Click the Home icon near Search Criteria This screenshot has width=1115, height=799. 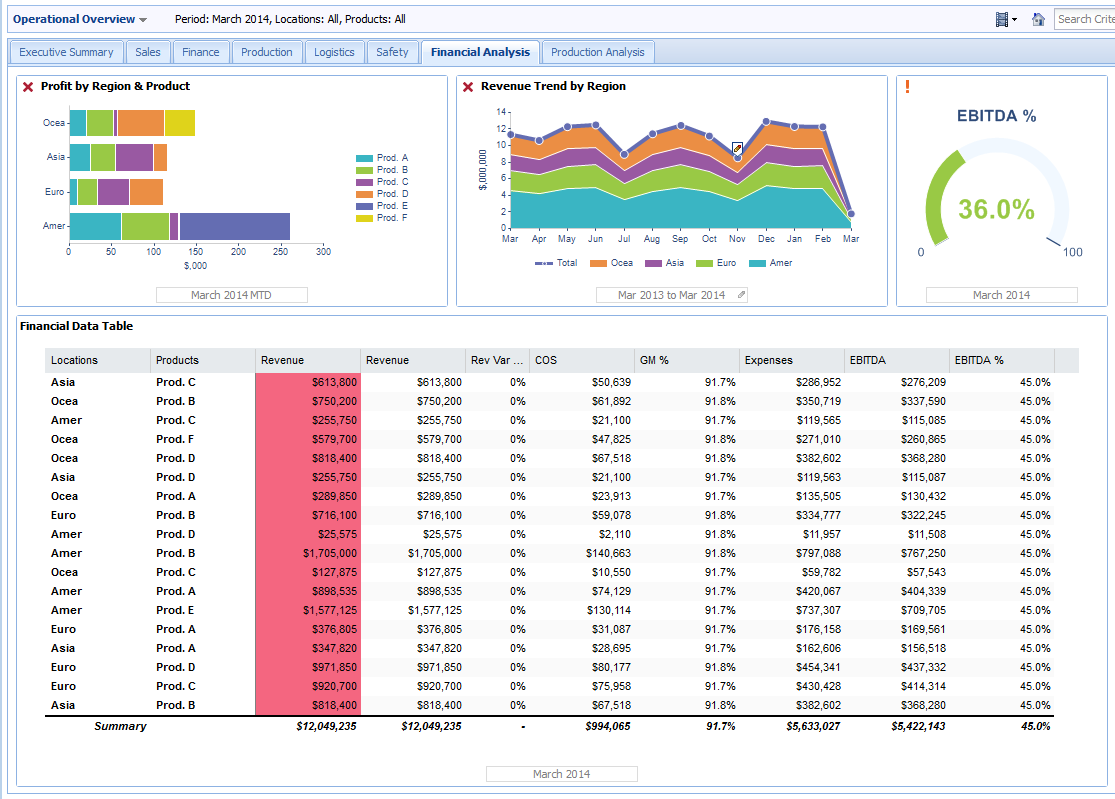[x=1039, y=19]
